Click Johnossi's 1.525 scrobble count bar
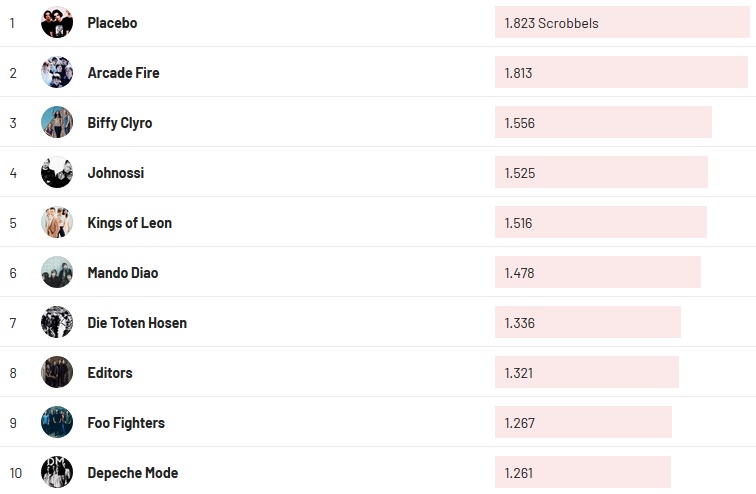Viewport: 756px width, 494px height. pos(601,172)
